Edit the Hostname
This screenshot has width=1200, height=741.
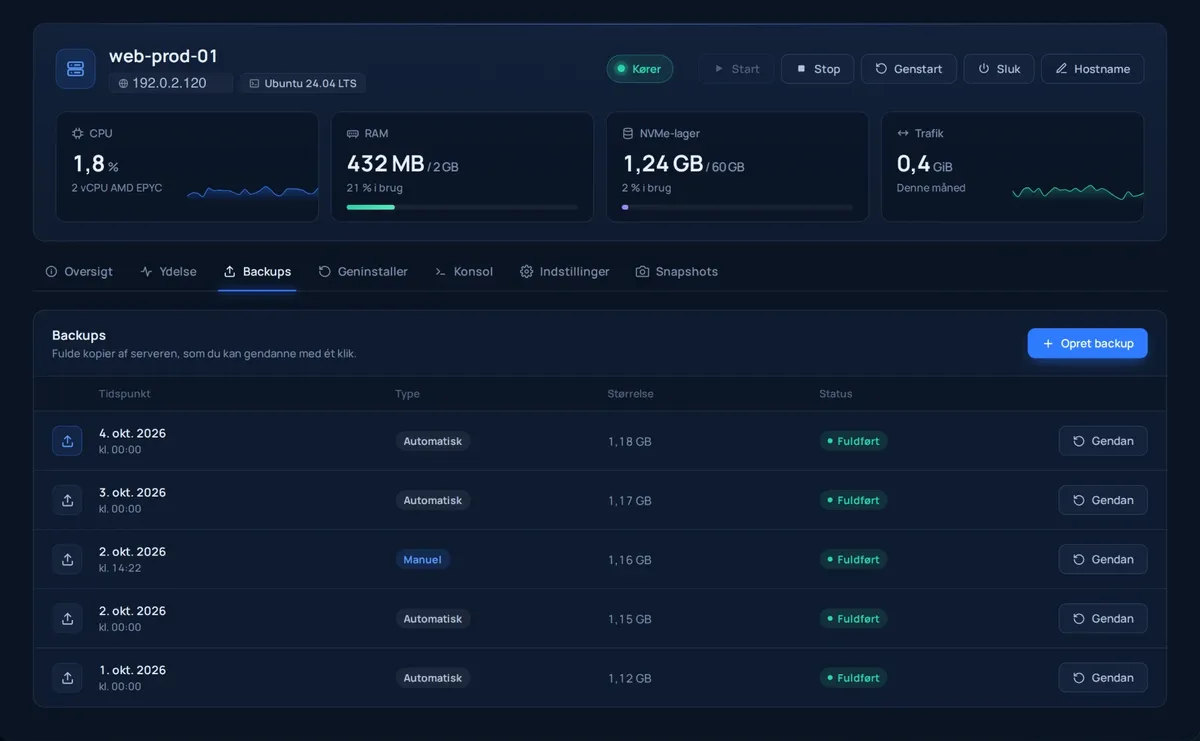click(x=1093, y=69)
